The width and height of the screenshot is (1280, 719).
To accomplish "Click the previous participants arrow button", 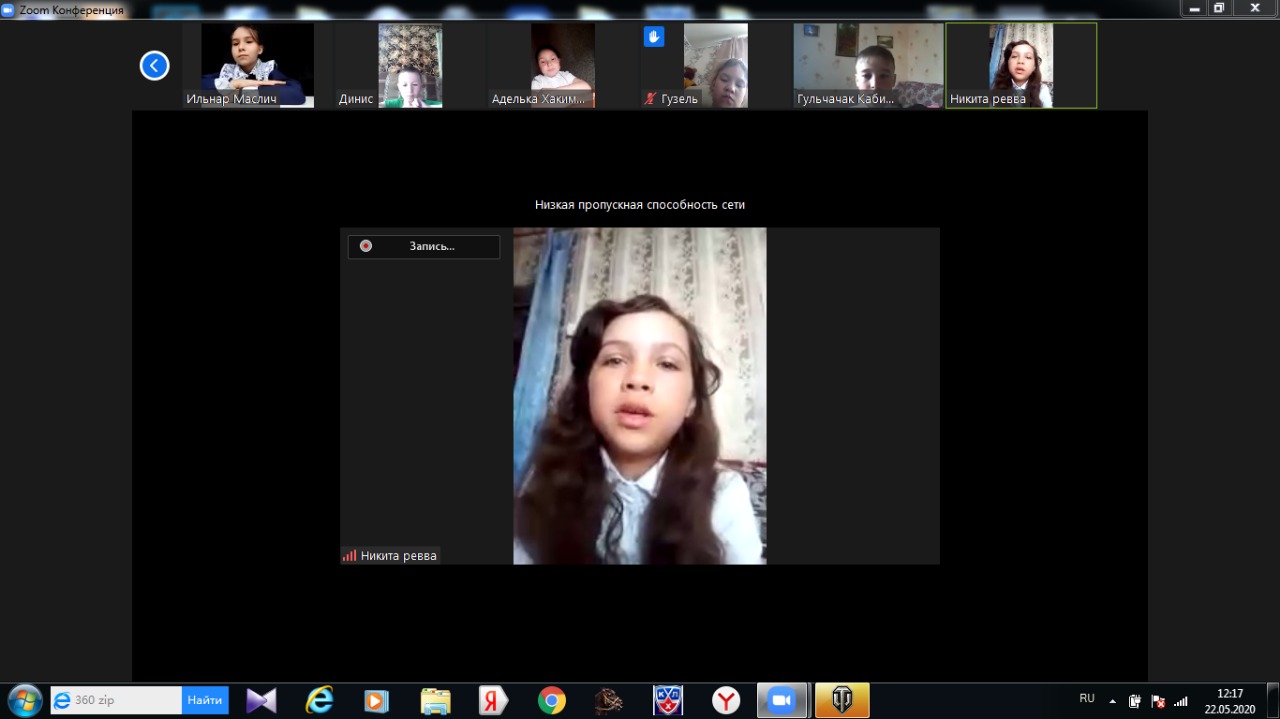I will coord(154,66).
